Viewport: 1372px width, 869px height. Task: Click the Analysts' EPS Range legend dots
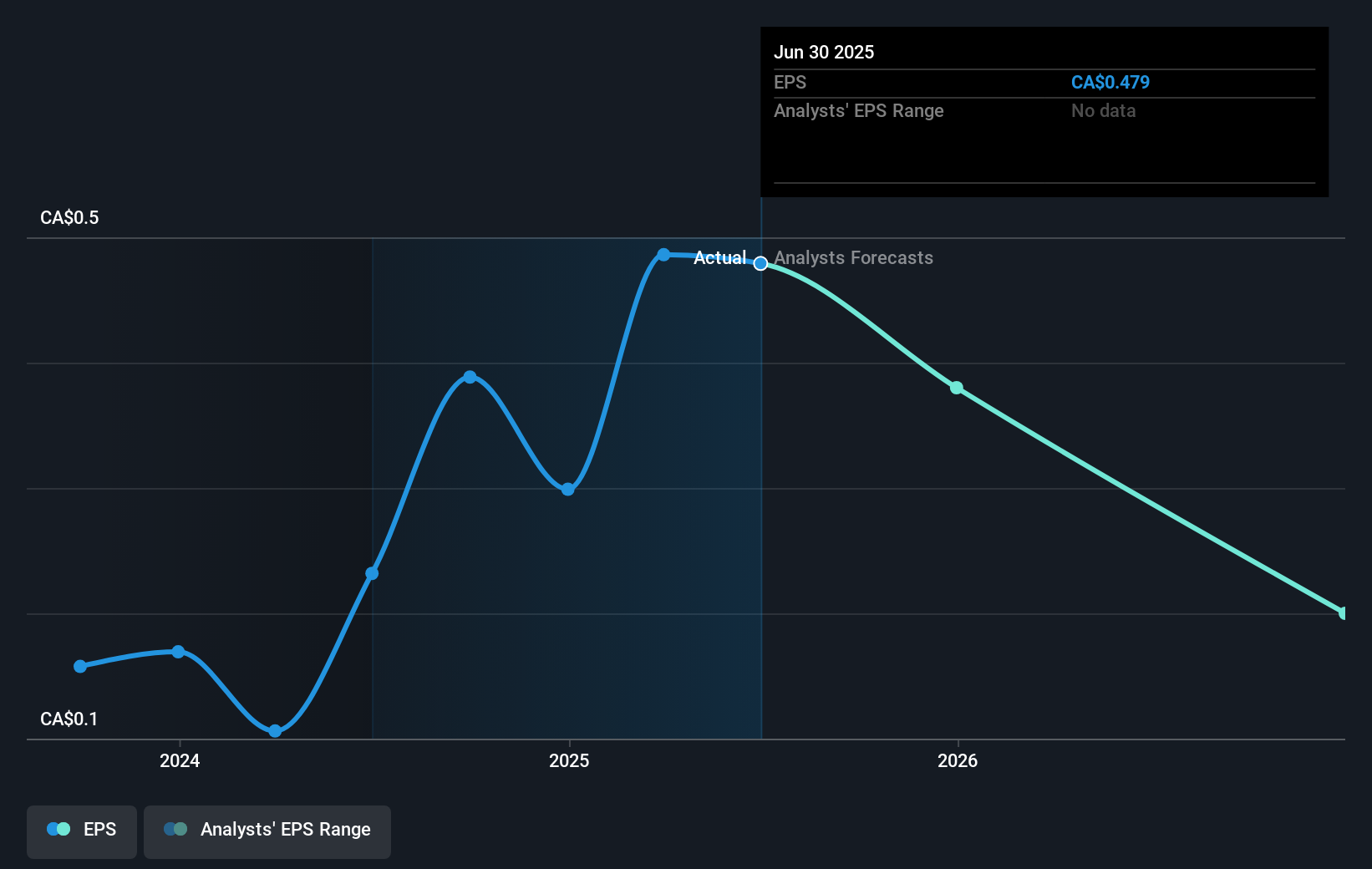coord(175,829)
